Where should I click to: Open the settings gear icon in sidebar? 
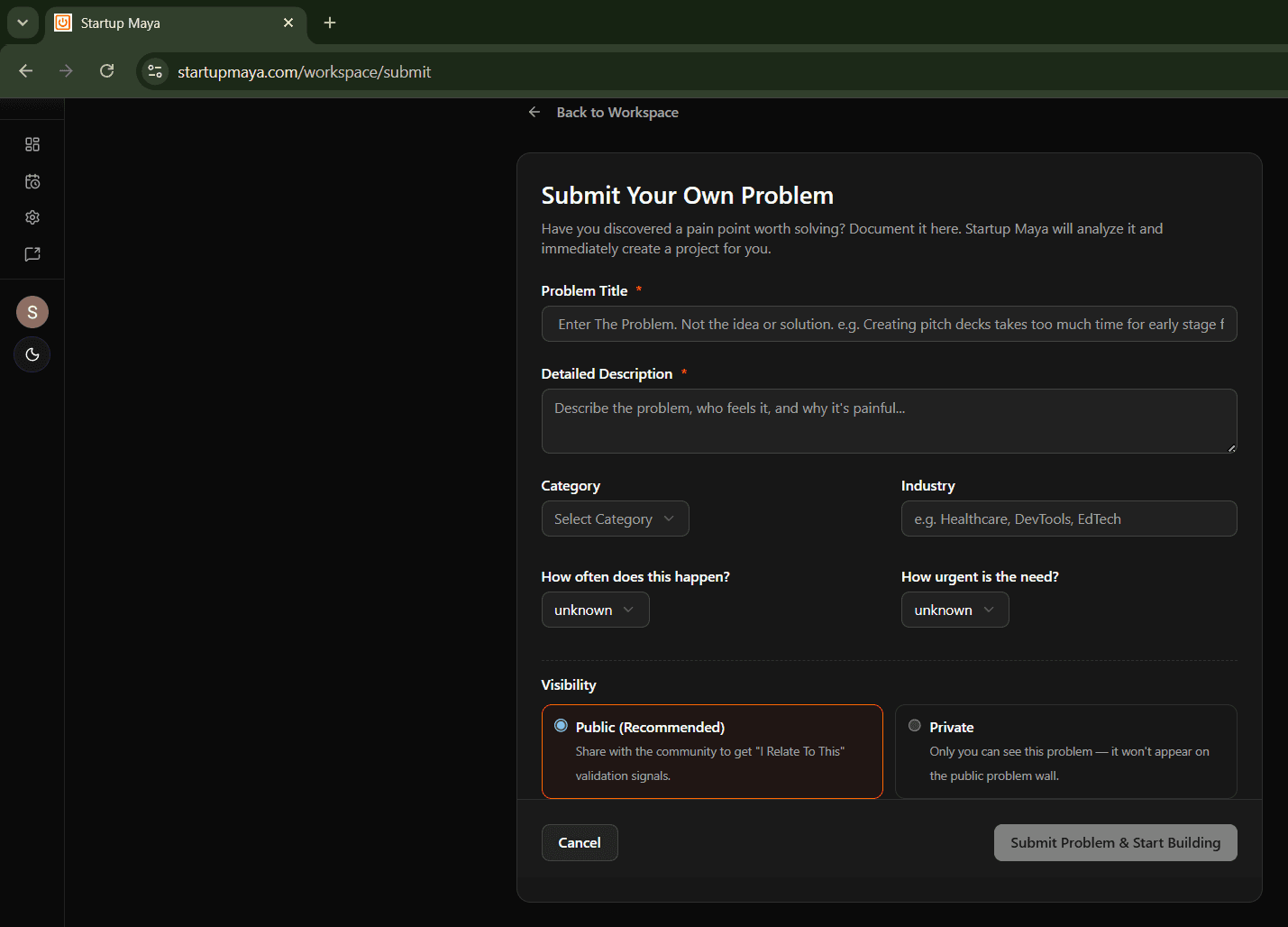[x=32, y=217]
